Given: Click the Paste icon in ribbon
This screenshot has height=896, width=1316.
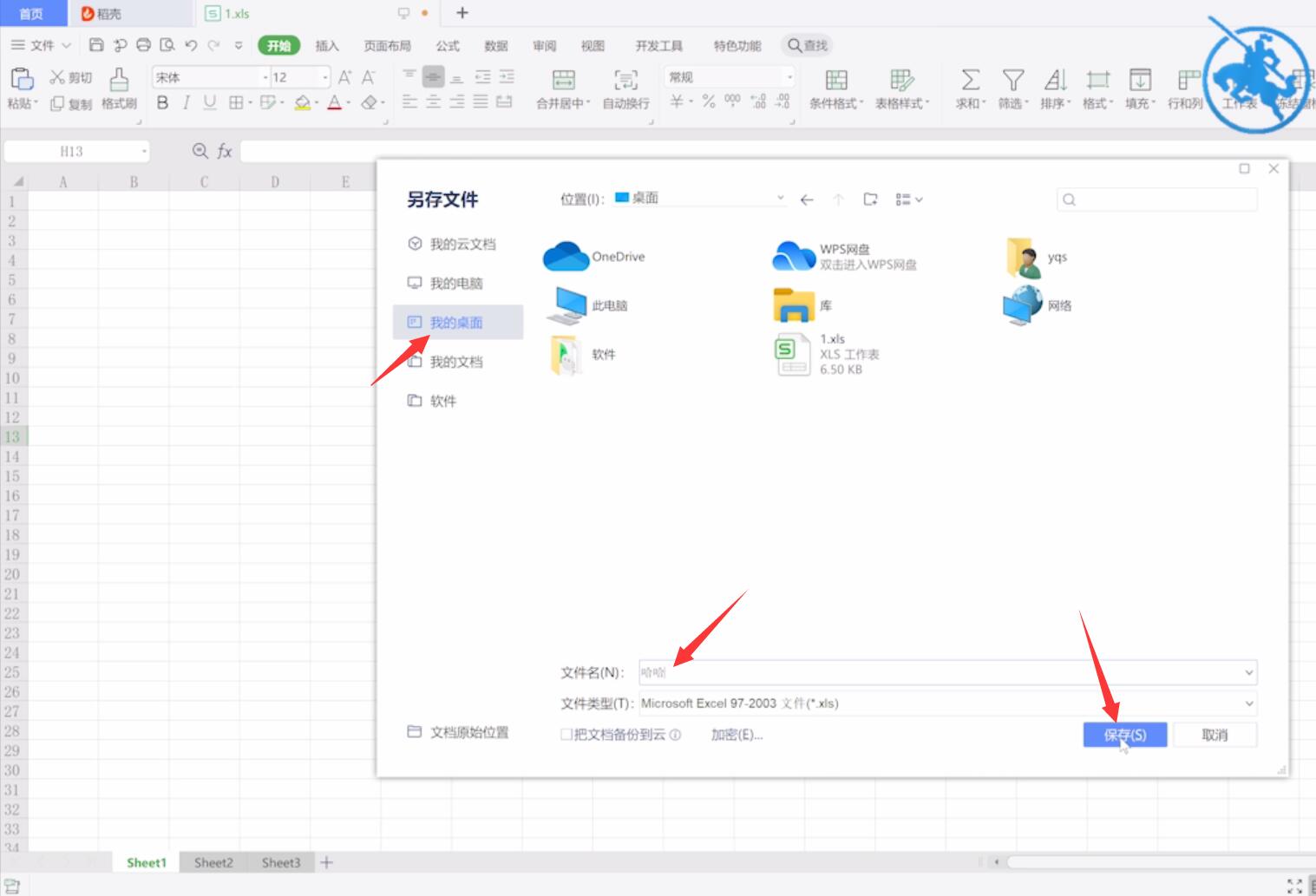Looking at the screenshot, I should [x=21, y=79].
